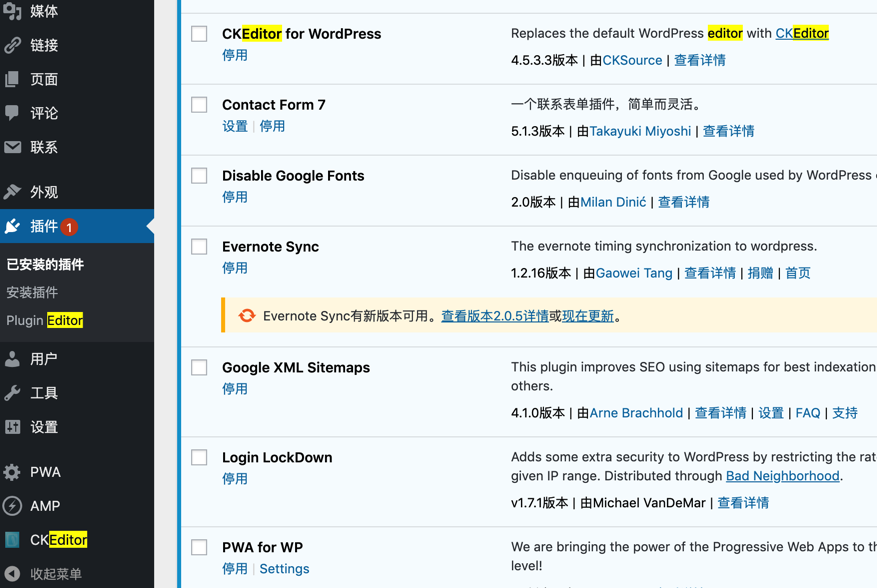Open Google XML Sitemaps FAQ link
This screenshot has width=877, height=588.
pos(808,413)
